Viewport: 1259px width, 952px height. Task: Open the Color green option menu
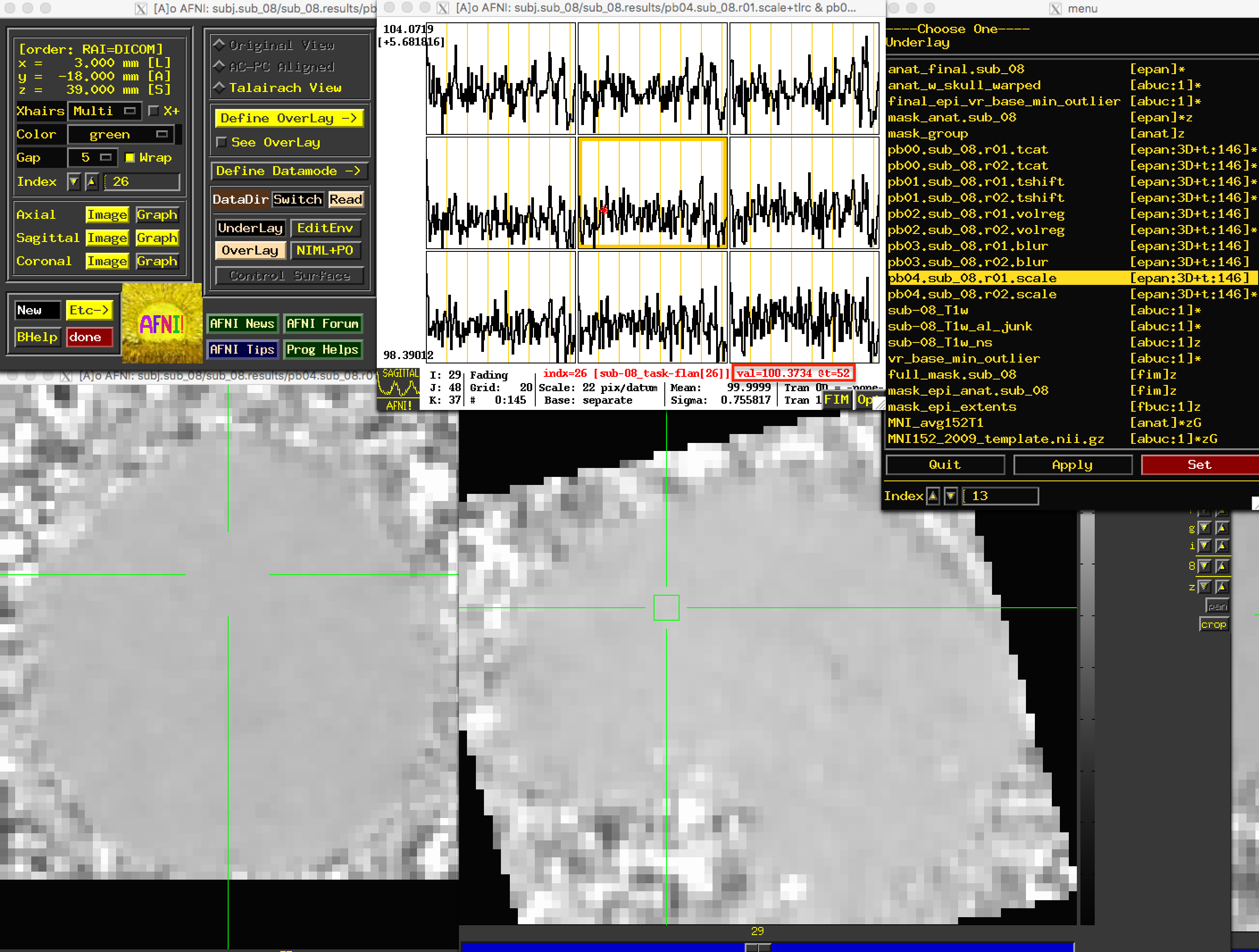(x=121, y=134)
